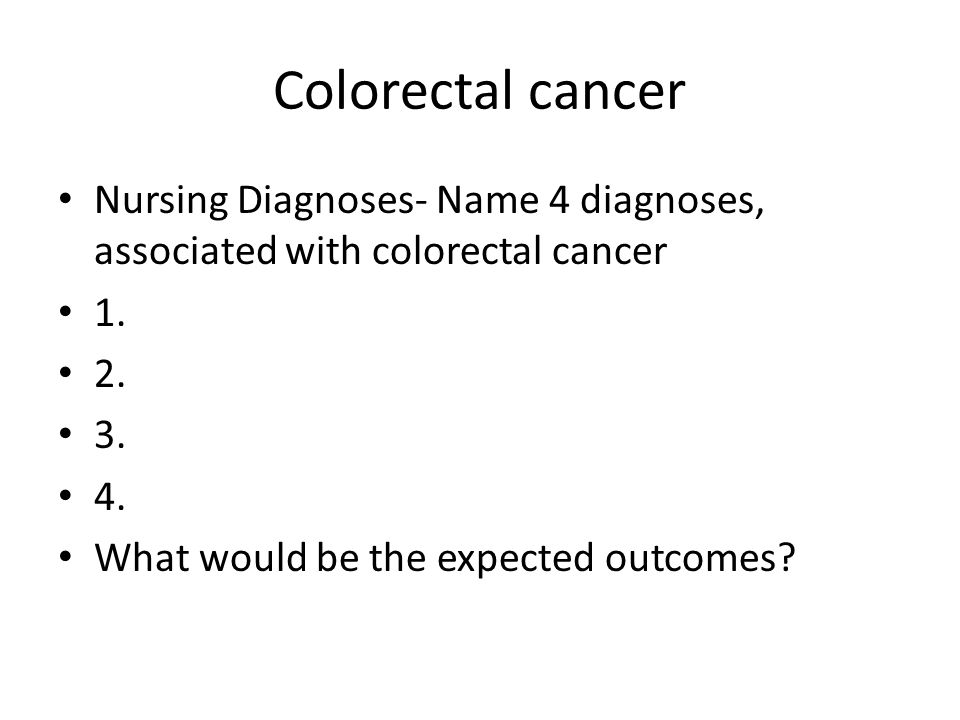
Task: Click the bullet before item 3.
Action: pos(66,433)
